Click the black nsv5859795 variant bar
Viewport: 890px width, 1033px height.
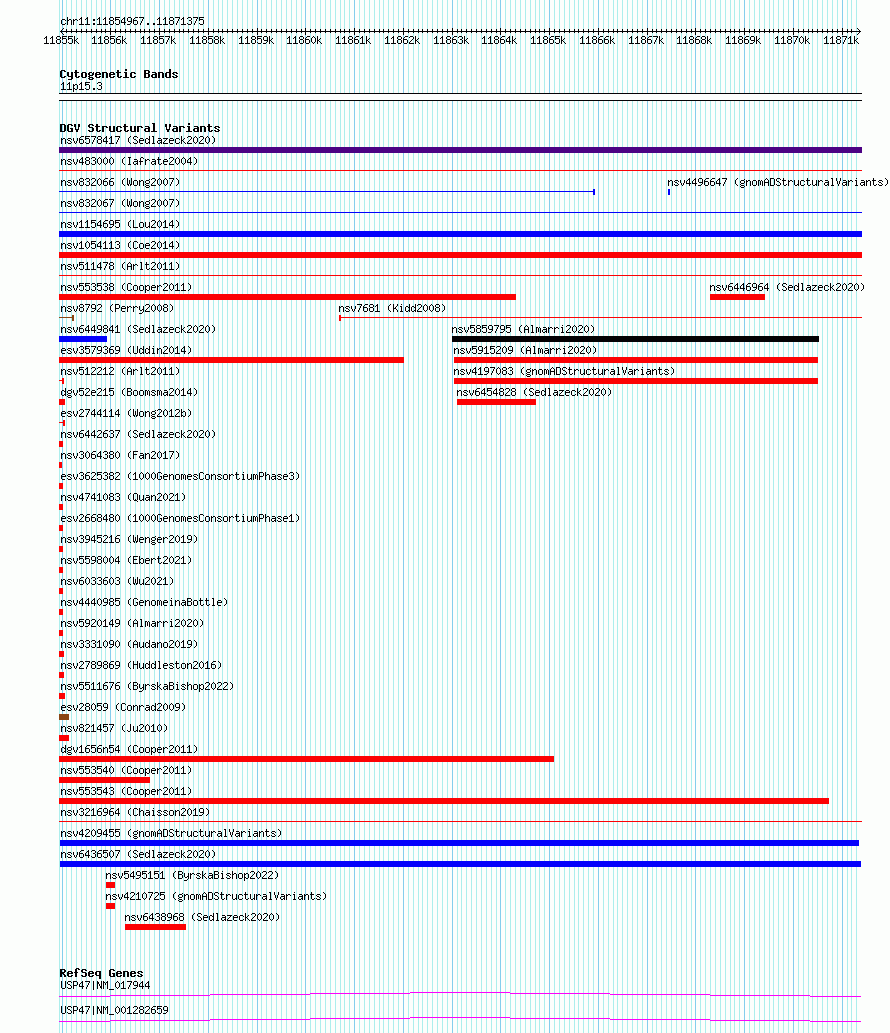[635, 339]
